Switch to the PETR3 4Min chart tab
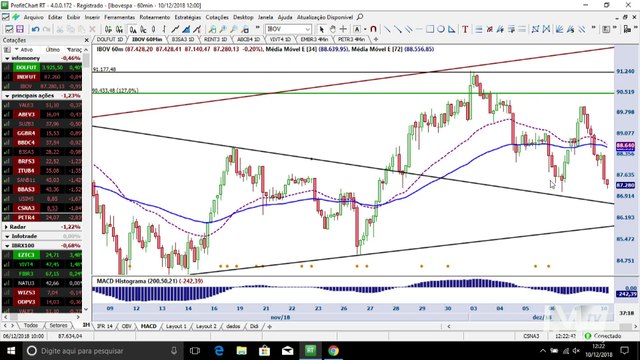Screen dimensions: 640x360 click(x=351, y=39)
